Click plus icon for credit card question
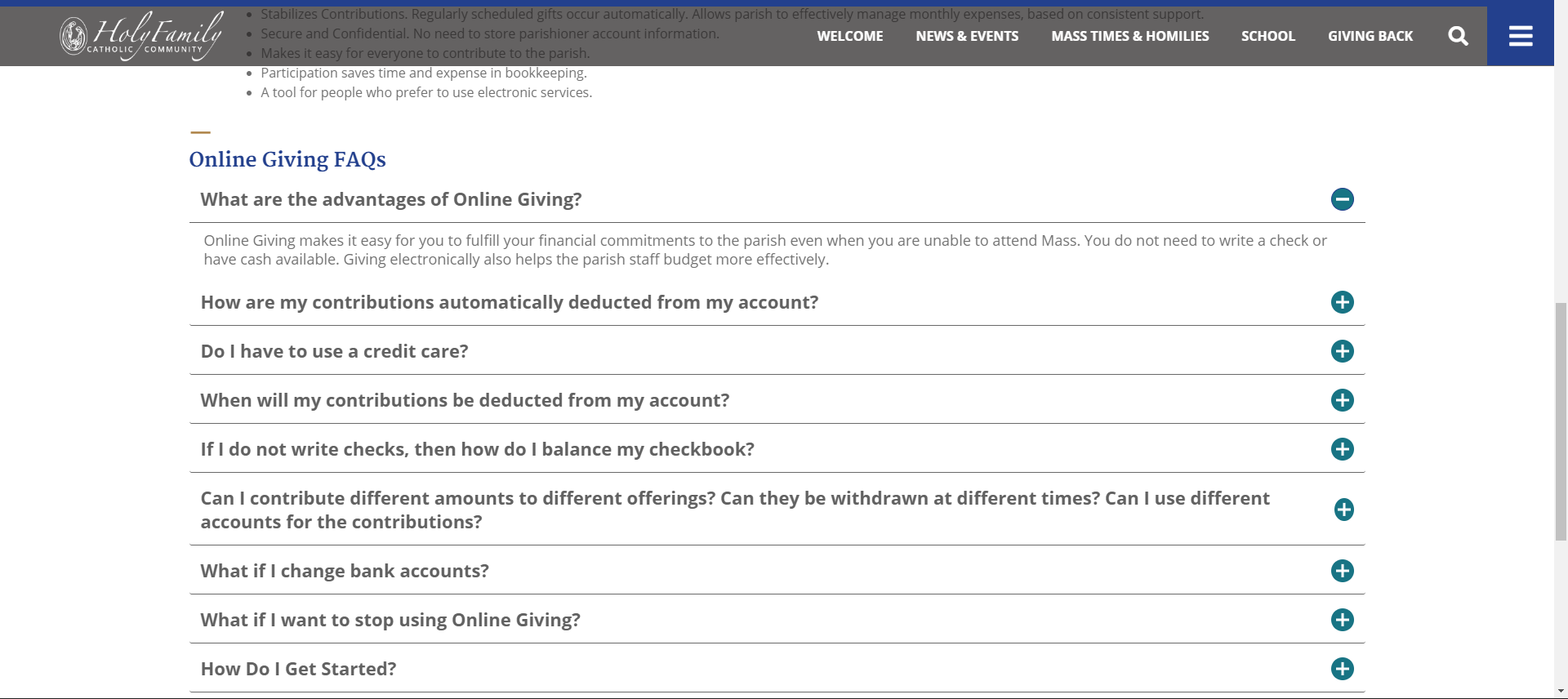The height and width of the screenshot is (699, 1568). coord(1342,351)
